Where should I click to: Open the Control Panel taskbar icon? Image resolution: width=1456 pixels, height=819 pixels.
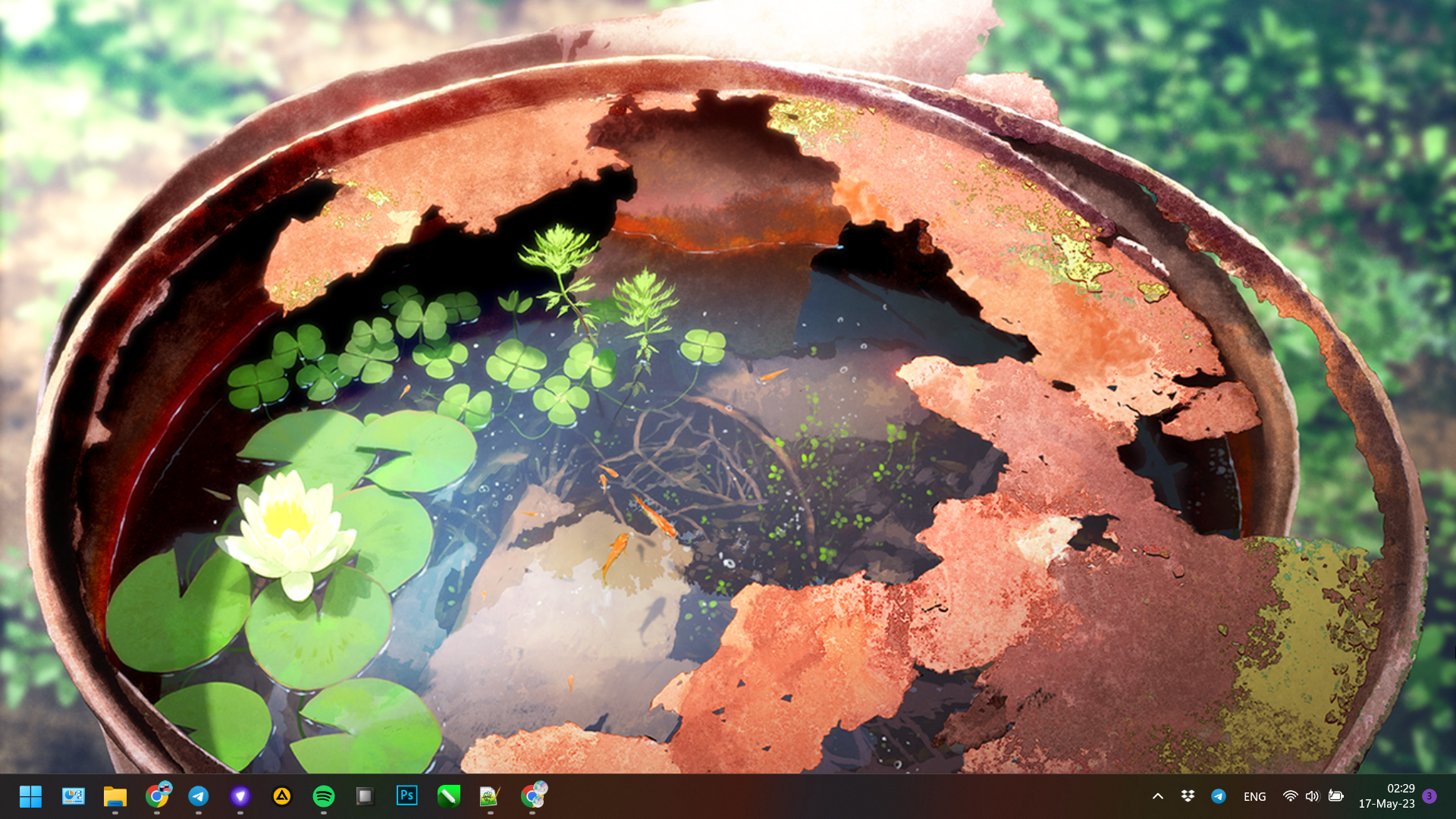[x=74, y=796]
